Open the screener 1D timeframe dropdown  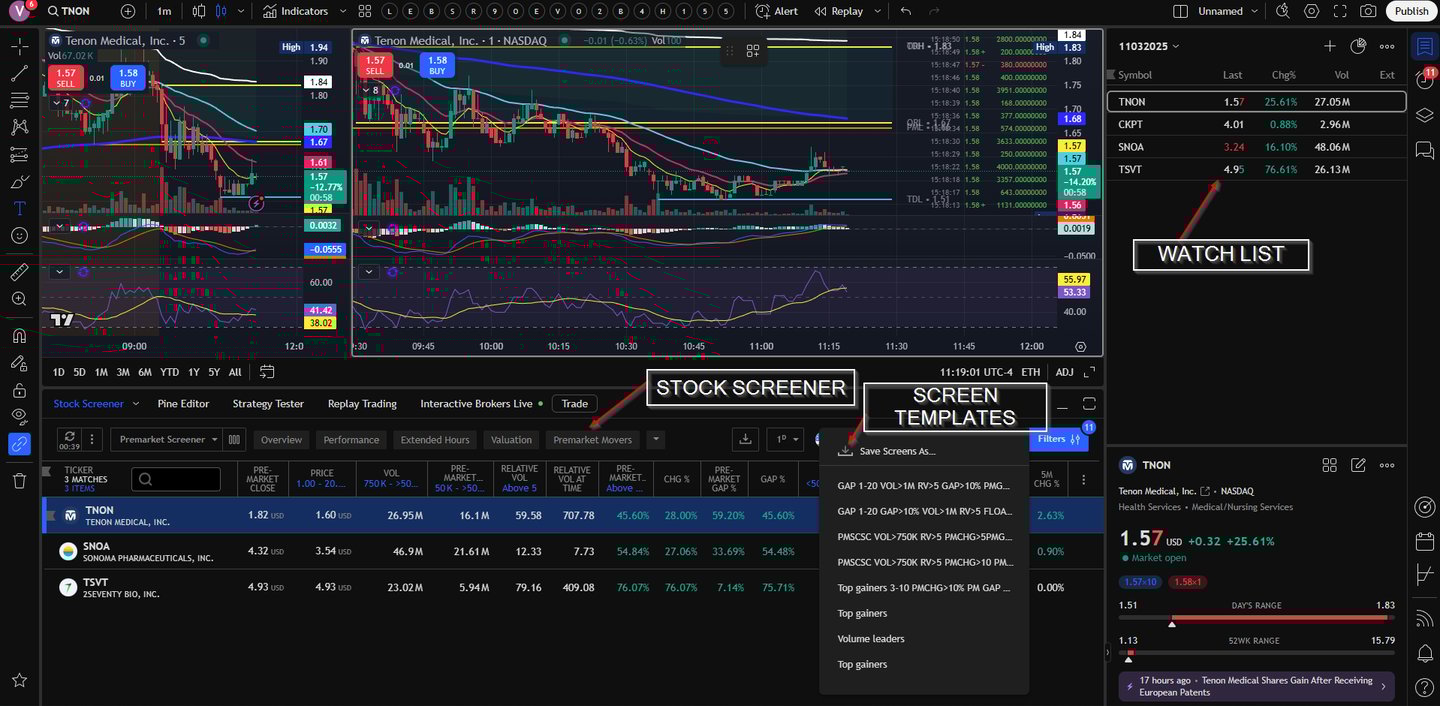coord(784,439)
